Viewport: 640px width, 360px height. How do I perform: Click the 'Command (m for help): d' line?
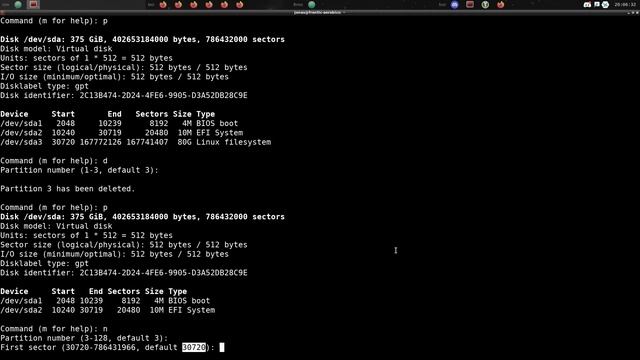[54, 161]
